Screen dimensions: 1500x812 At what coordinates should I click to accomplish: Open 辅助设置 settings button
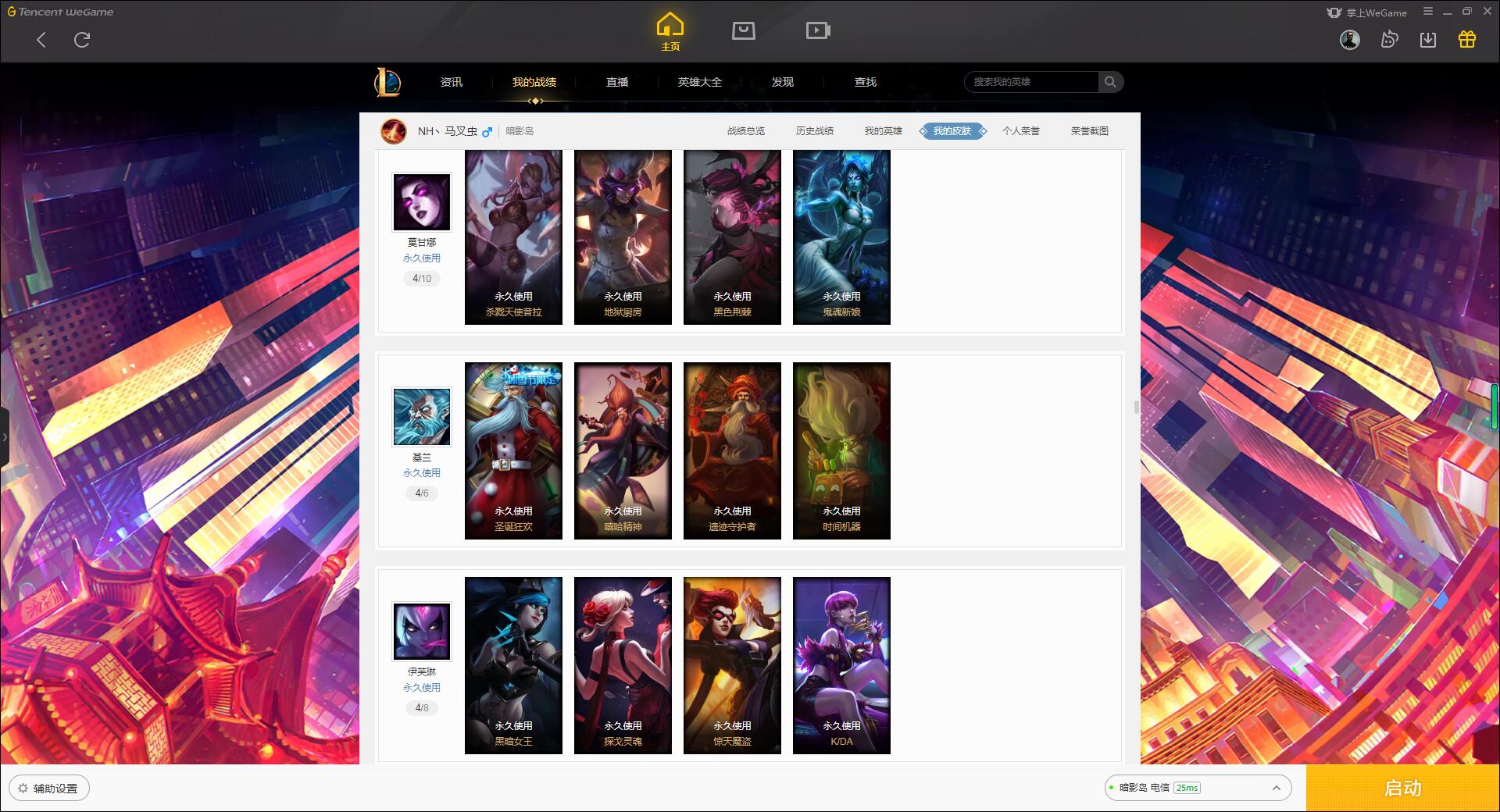[x=49, y=788]
